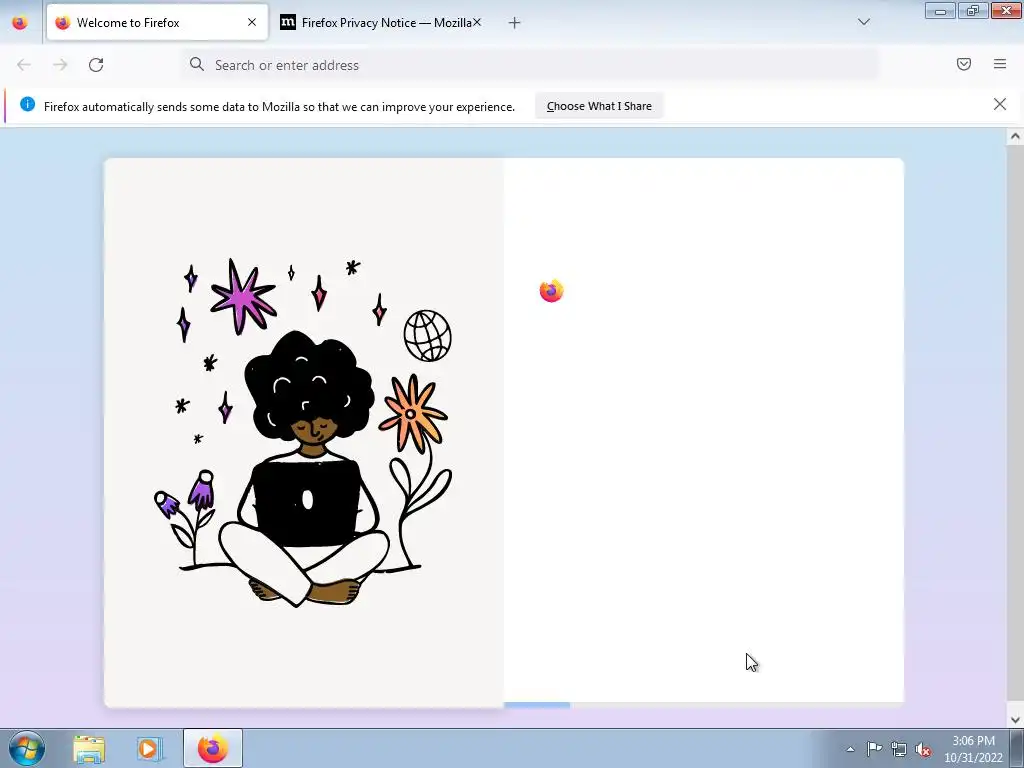Expand the list all tabs chevron
The width and height of the screenshot is (1024, 768).
click(863, 22)
